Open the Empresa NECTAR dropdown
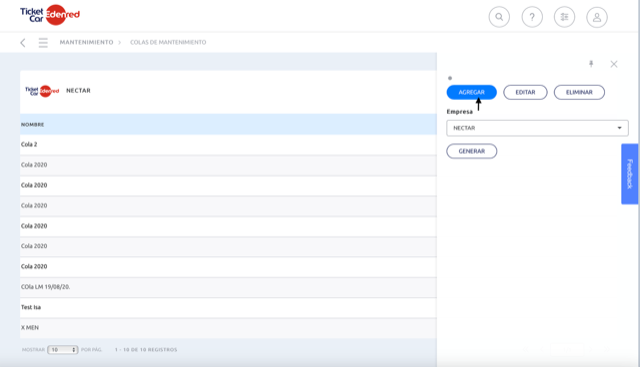This screenshot has width=640, height=367. [x=537, y=128]
